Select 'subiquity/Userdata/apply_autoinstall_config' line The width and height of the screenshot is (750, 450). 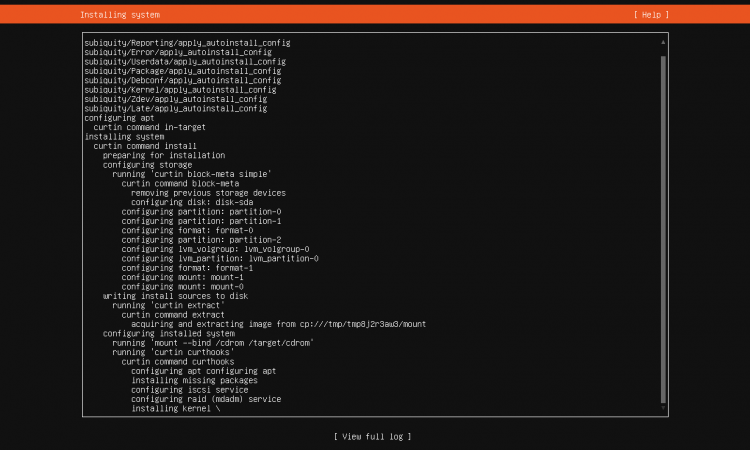pos(185,62)
